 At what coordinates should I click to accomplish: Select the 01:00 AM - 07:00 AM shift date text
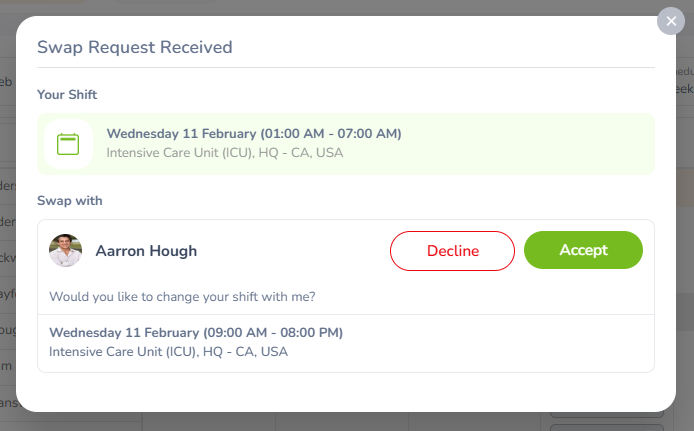(254, 134)
